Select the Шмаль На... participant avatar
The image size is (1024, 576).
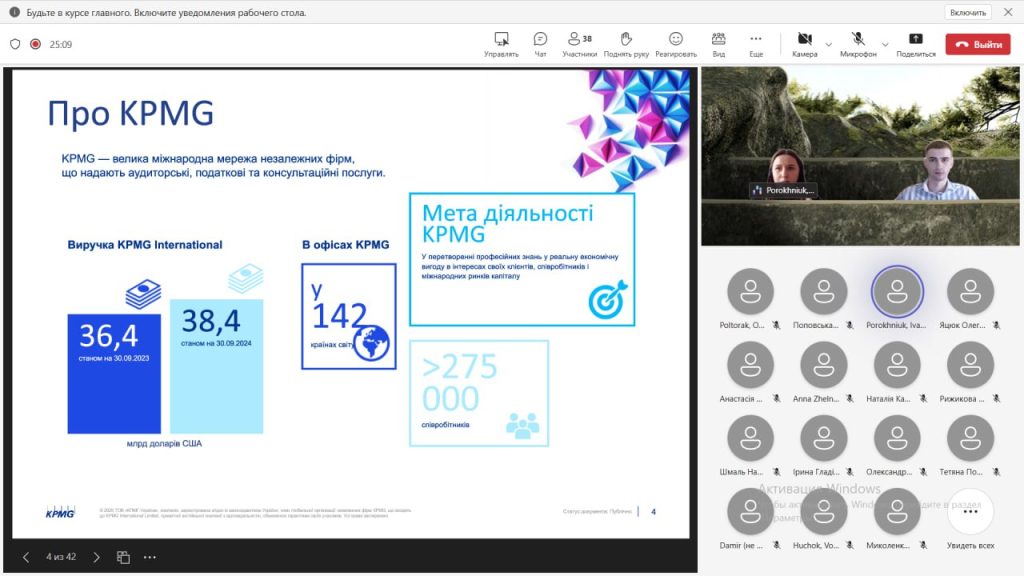pyautogui.click(x=750, y=438)
